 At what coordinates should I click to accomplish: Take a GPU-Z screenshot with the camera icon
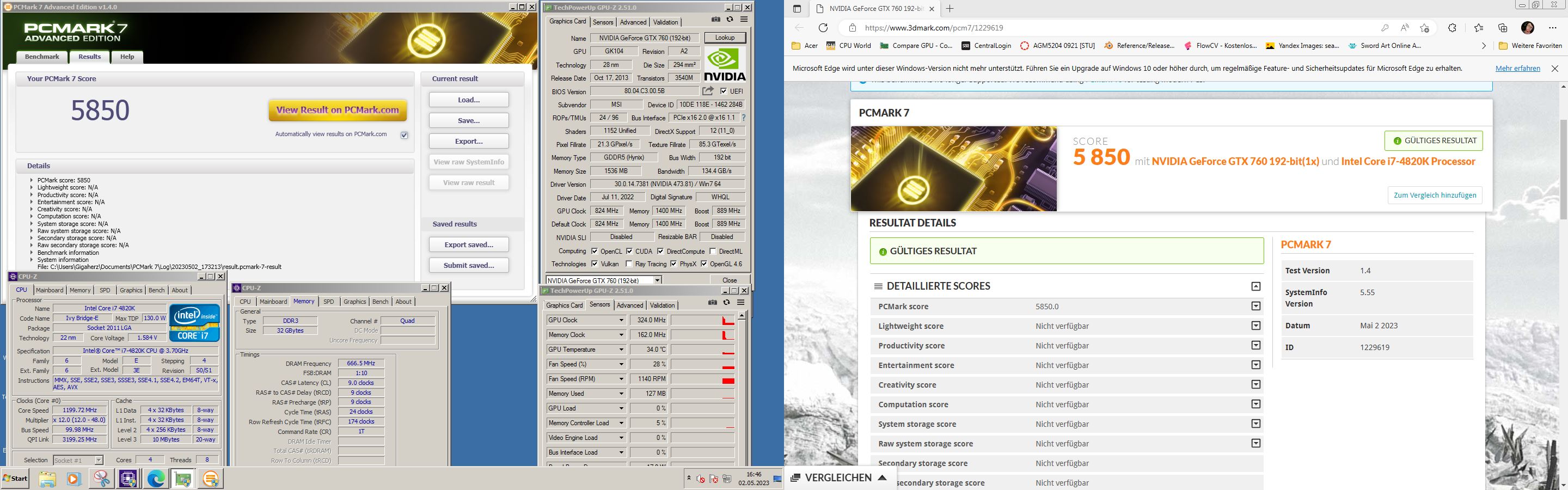716,20
